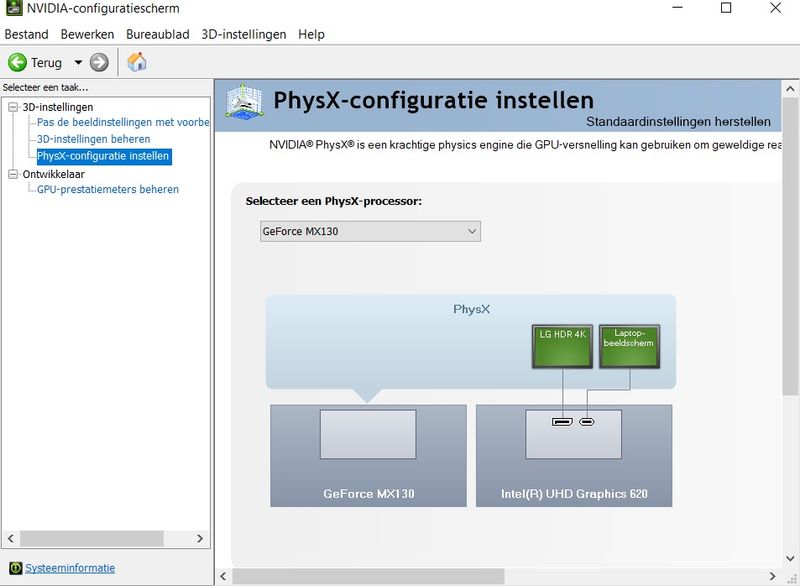800x586 pixels.
Task: Collapse the 3D-instellingen tree node
Action: point(13,107)
